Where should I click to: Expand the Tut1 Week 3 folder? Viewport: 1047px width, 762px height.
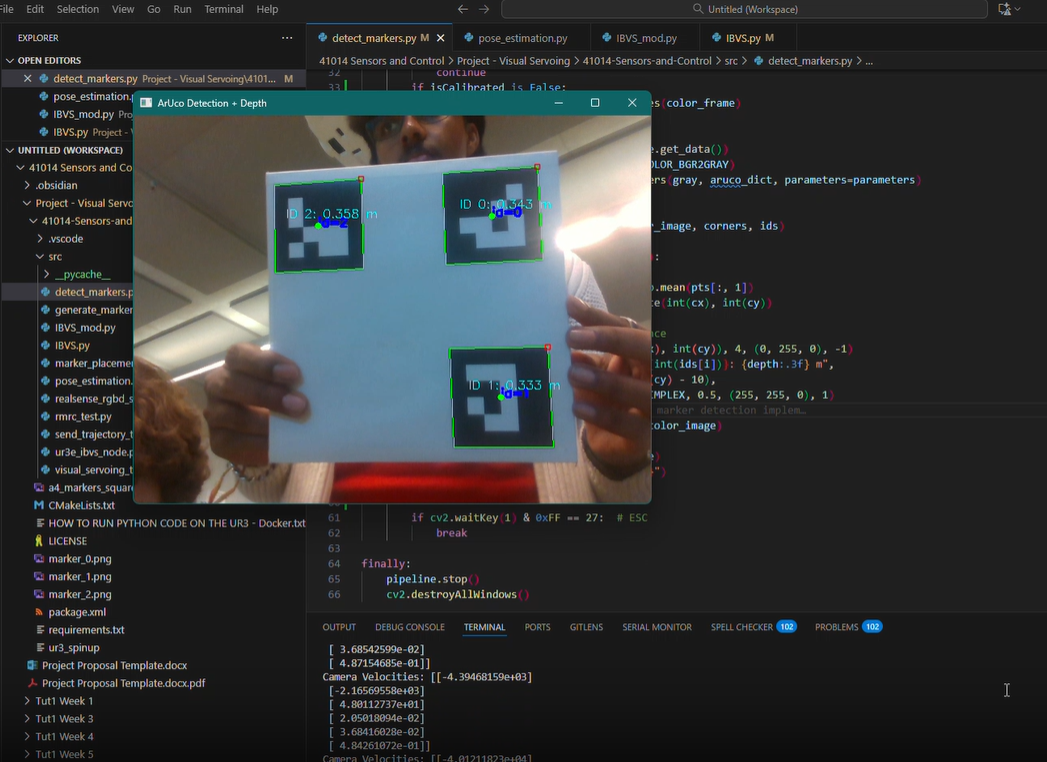tap(27, 719)
